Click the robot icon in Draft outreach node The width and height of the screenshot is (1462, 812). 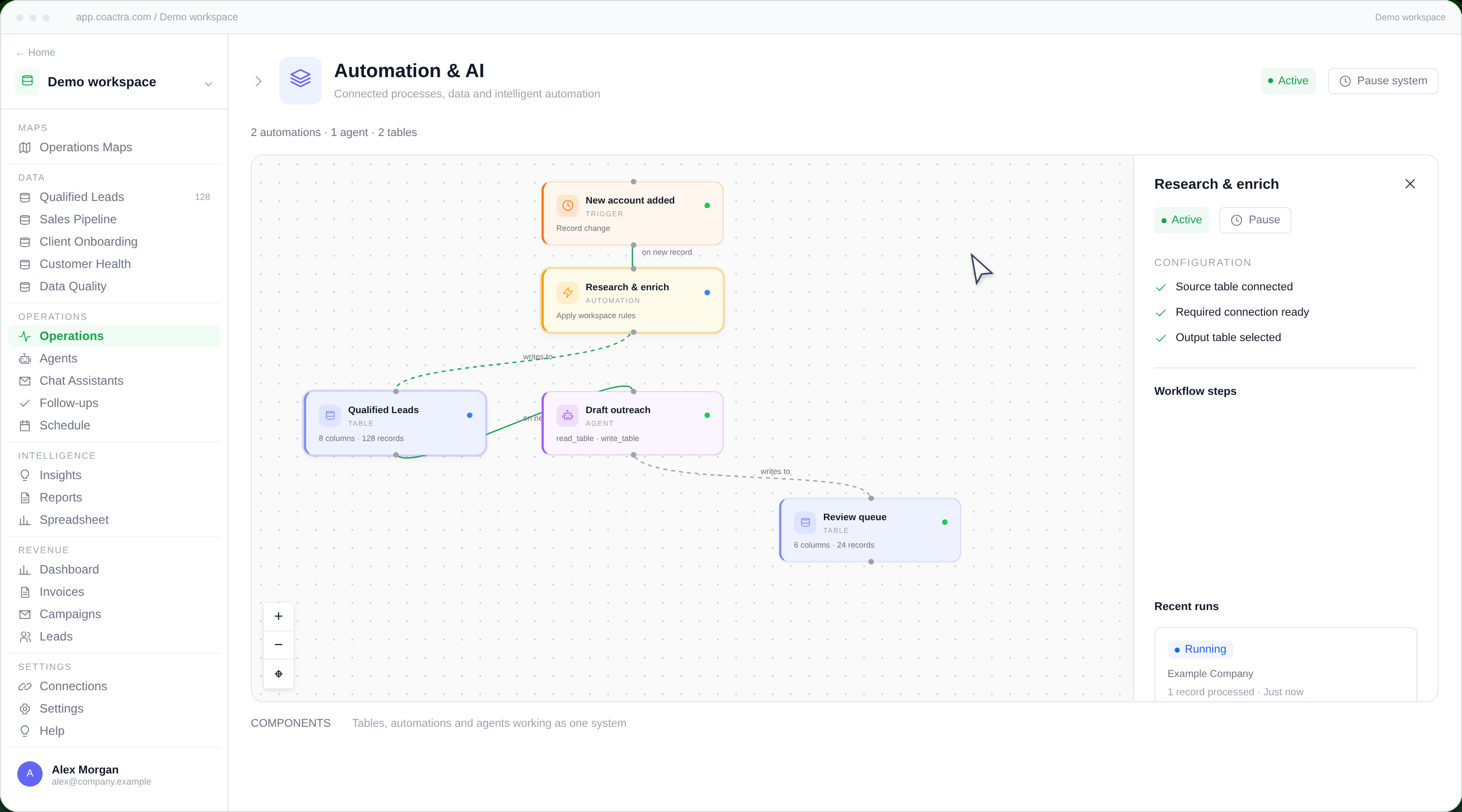568,415
